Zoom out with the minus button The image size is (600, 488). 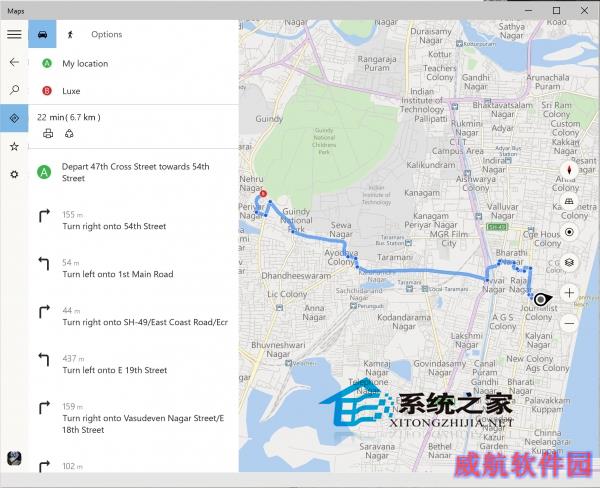(569, 323)
